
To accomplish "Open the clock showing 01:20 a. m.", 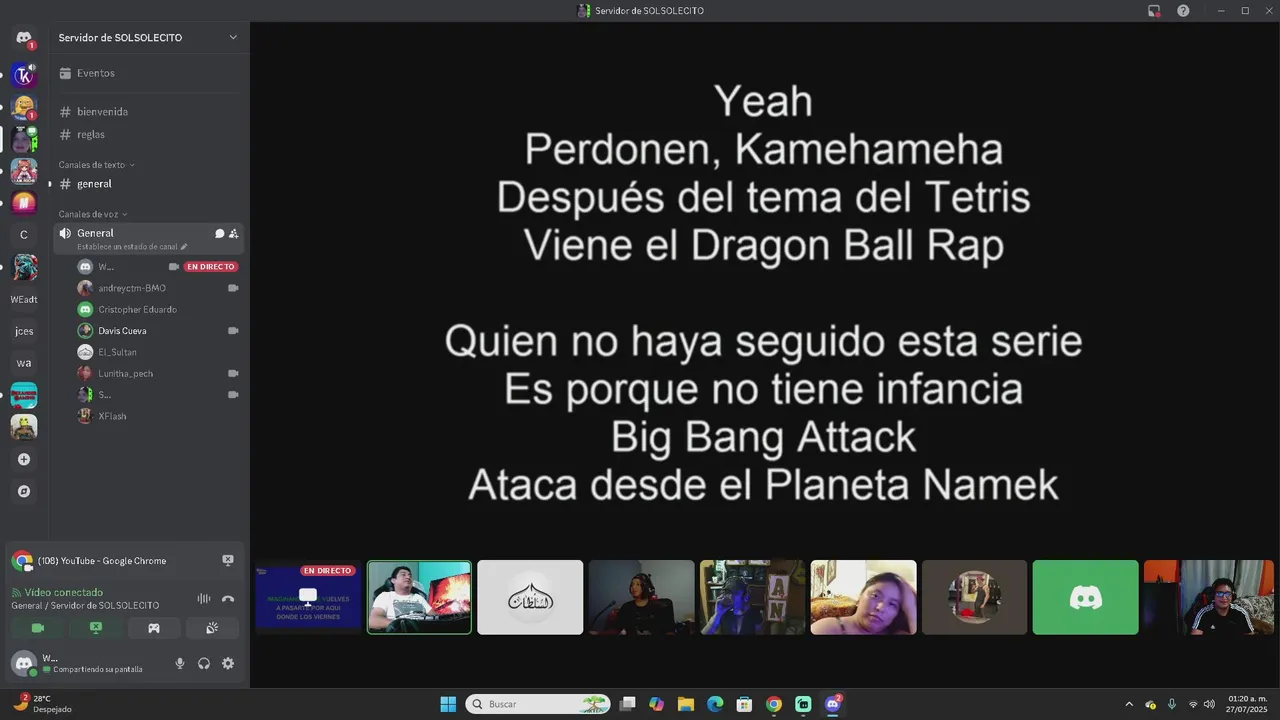I will pos(1247,704).
